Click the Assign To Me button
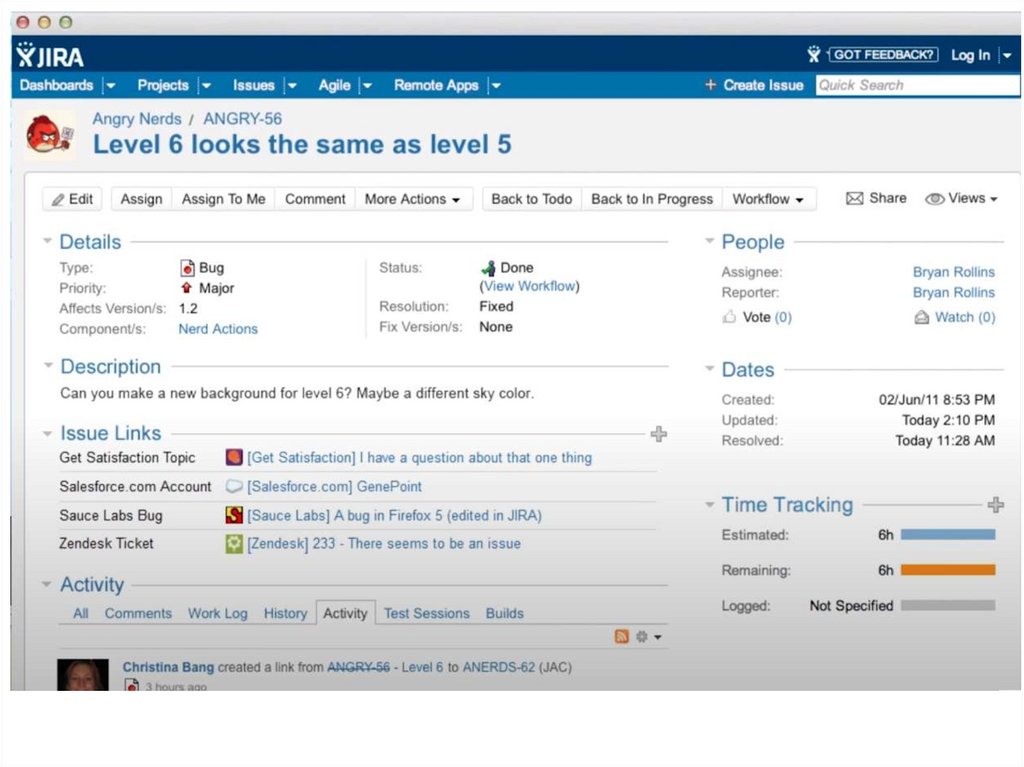1024x767 pixels. pyautogui.click(x=223, y=199)
